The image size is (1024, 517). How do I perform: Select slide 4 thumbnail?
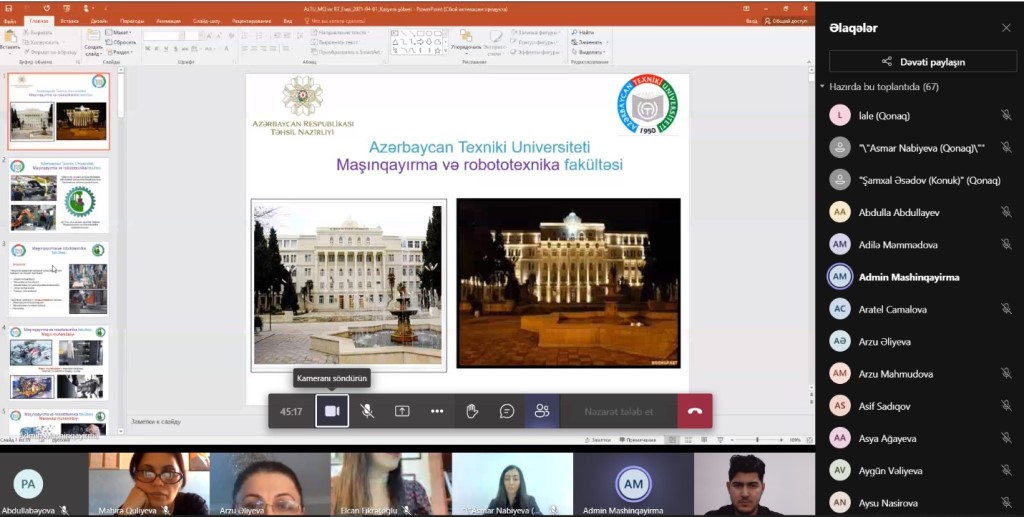(x=59, y=363)
